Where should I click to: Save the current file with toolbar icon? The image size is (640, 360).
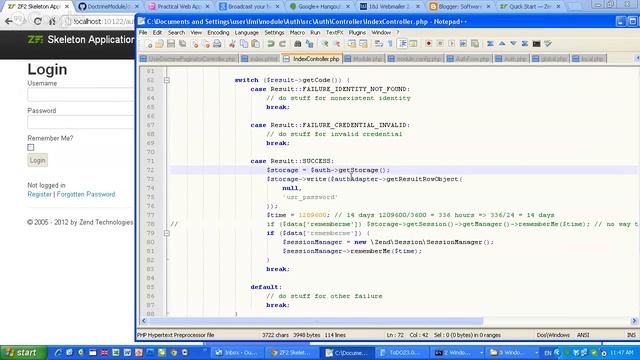[x=171, y=44]
